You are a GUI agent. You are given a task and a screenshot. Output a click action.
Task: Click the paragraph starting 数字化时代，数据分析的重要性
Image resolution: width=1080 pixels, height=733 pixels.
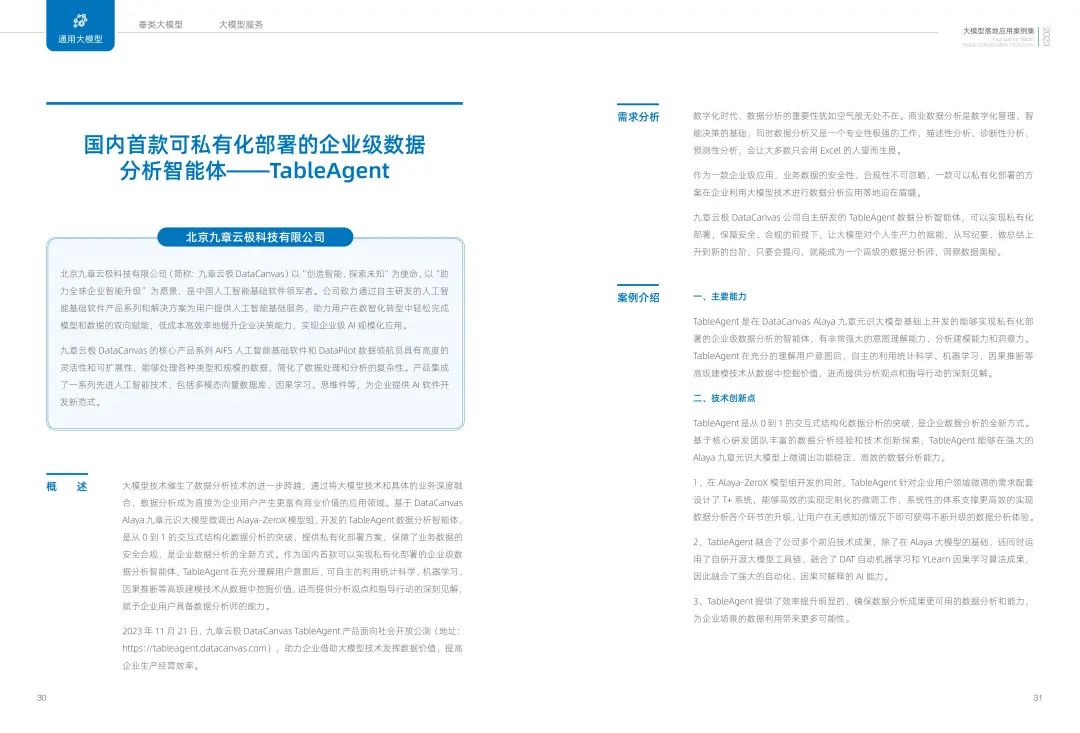(863, 133)
